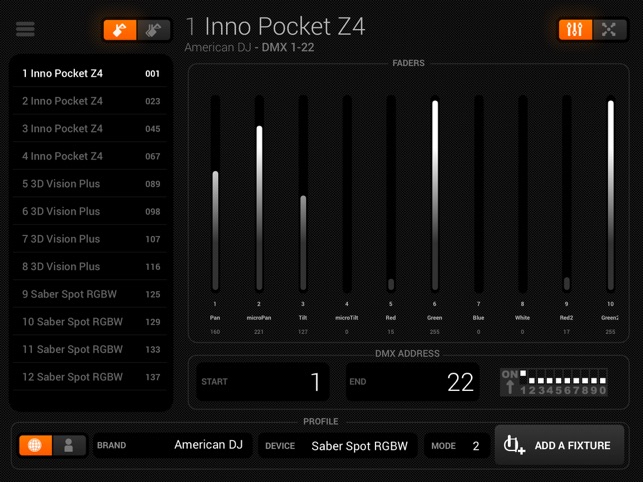This screenshot has height=482, width=643.
Task: Select 2 Inno Pocket Z4 fixture
Action: (91, 101)
